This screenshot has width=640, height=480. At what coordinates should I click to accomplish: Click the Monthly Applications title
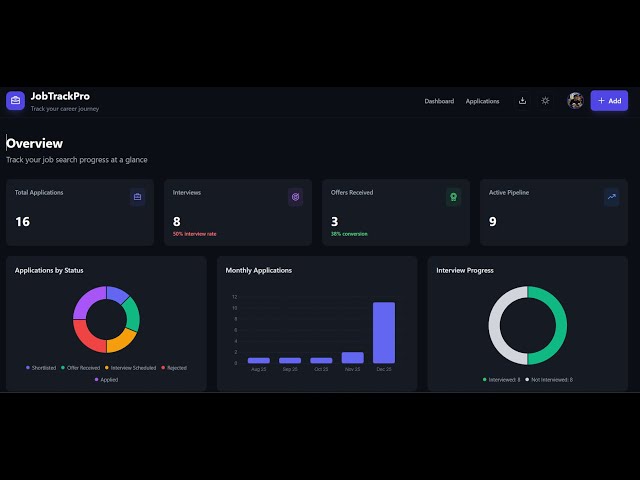tap(259, 270)
